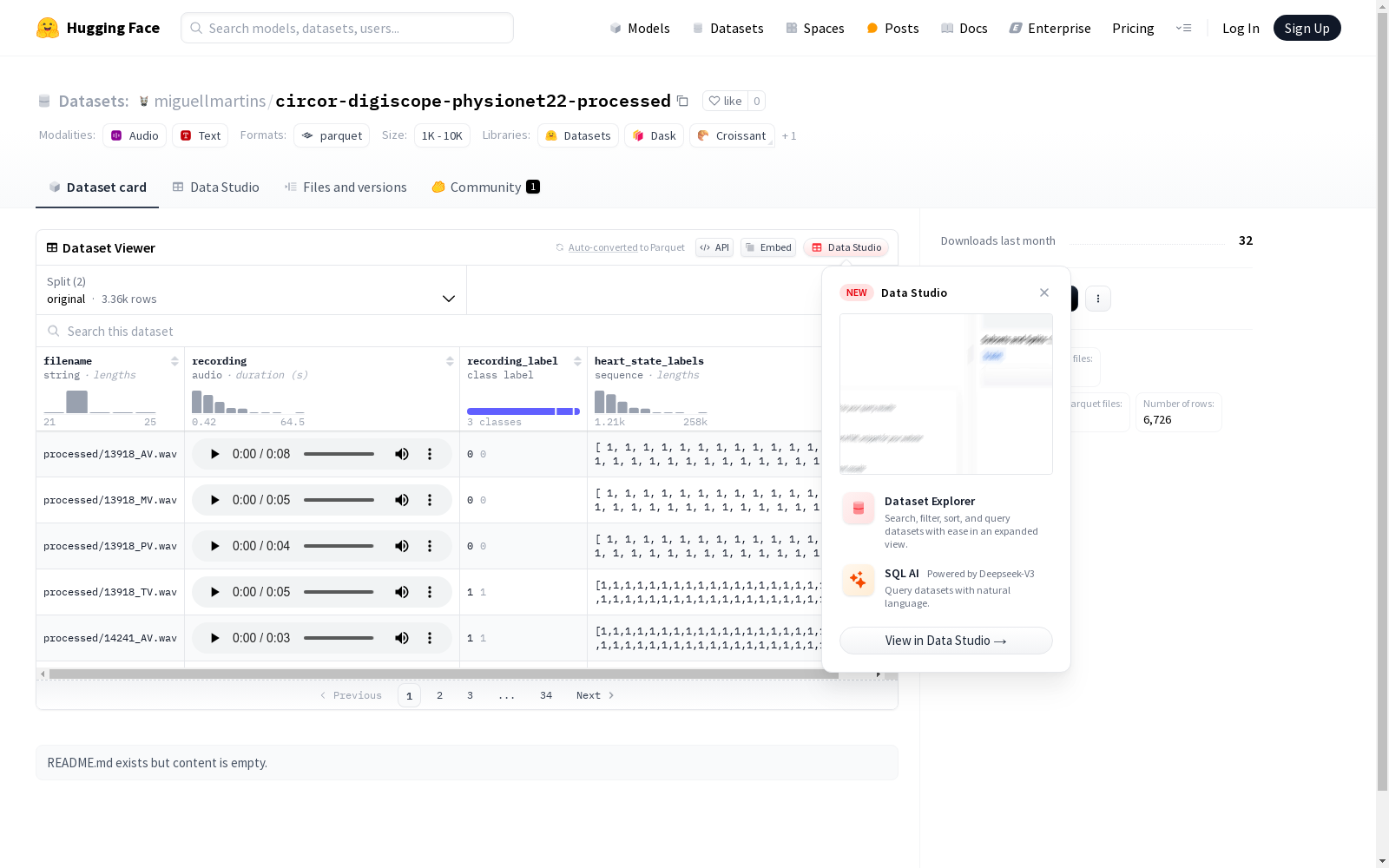Screen dimensions: 1389x868
Task: Open the Pricing page
Action: tap(1133, 28)
